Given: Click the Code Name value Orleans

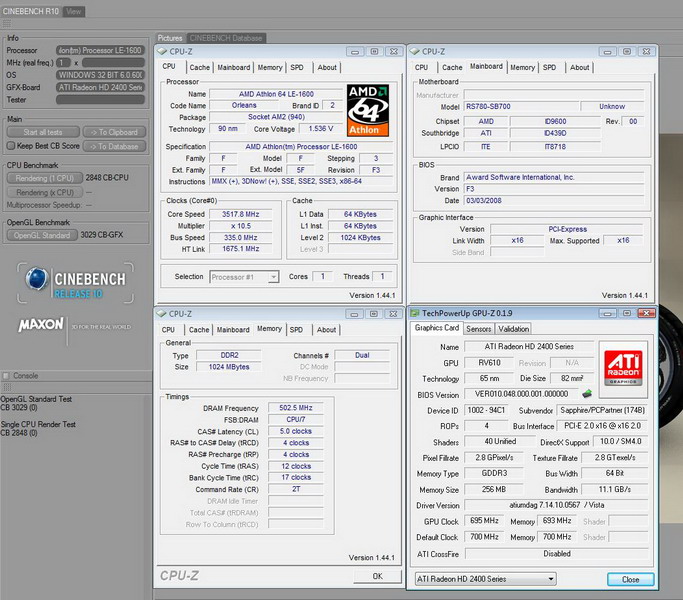Looking at the screenshot, I should pos(244,105).
